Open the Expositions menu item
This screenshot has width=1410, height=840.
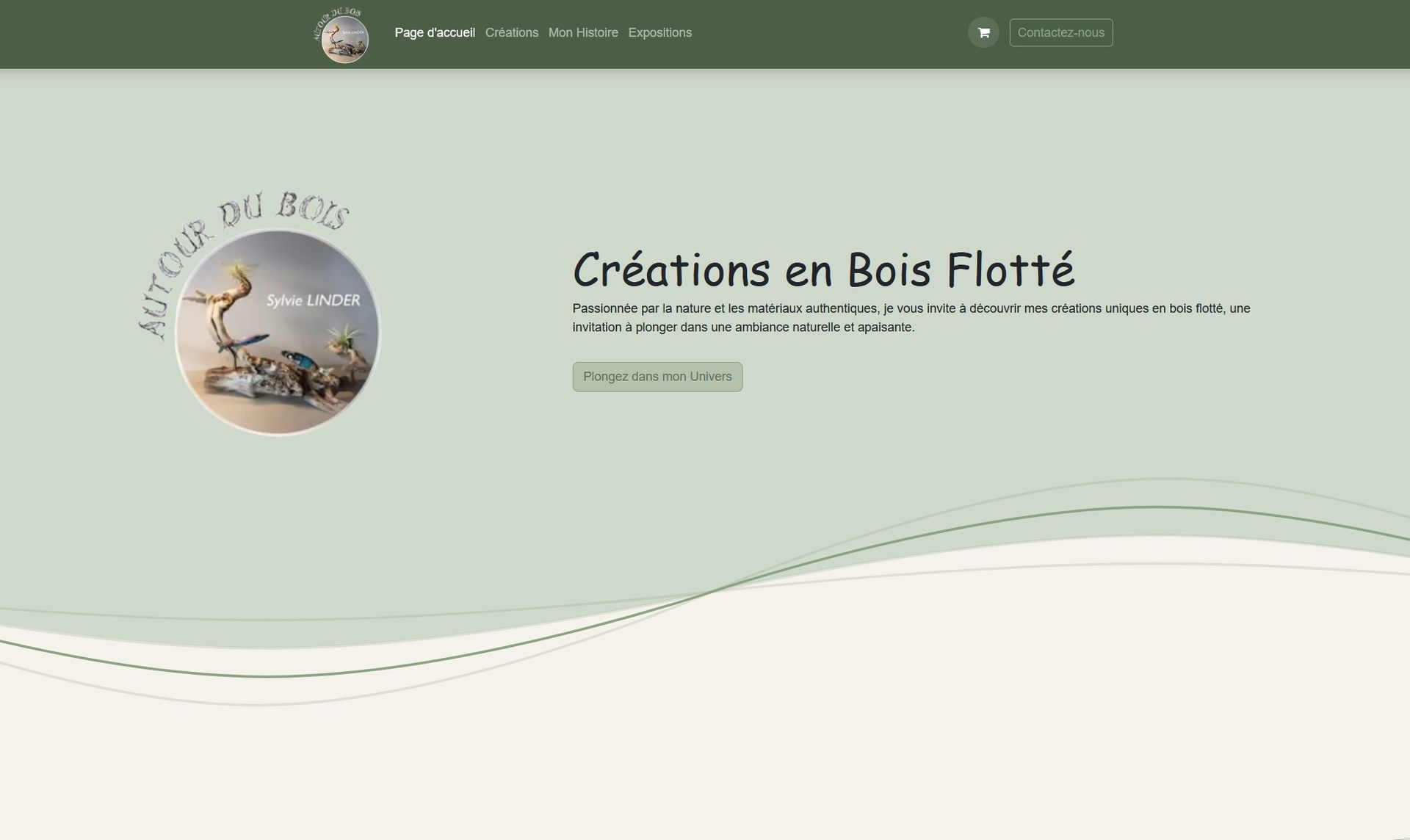pos(659,32)
